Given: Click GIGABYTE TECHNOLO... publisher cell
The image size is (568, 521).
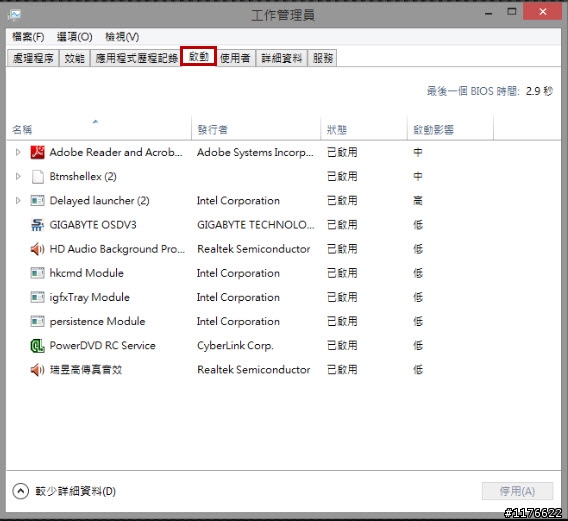Looking at the screenshot, I should pyautogui.click(x=255, y=225).
